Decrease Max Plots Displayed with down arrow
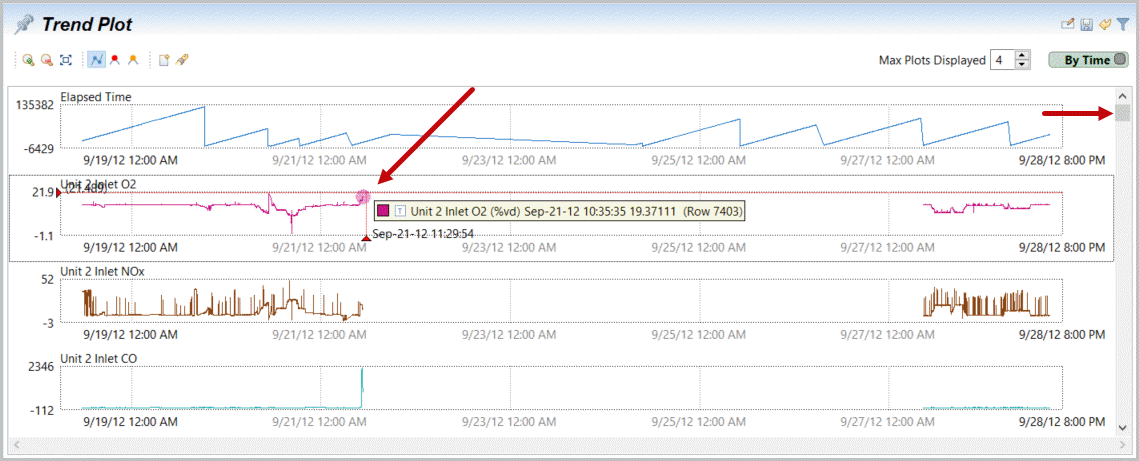 click(1022, 65)
